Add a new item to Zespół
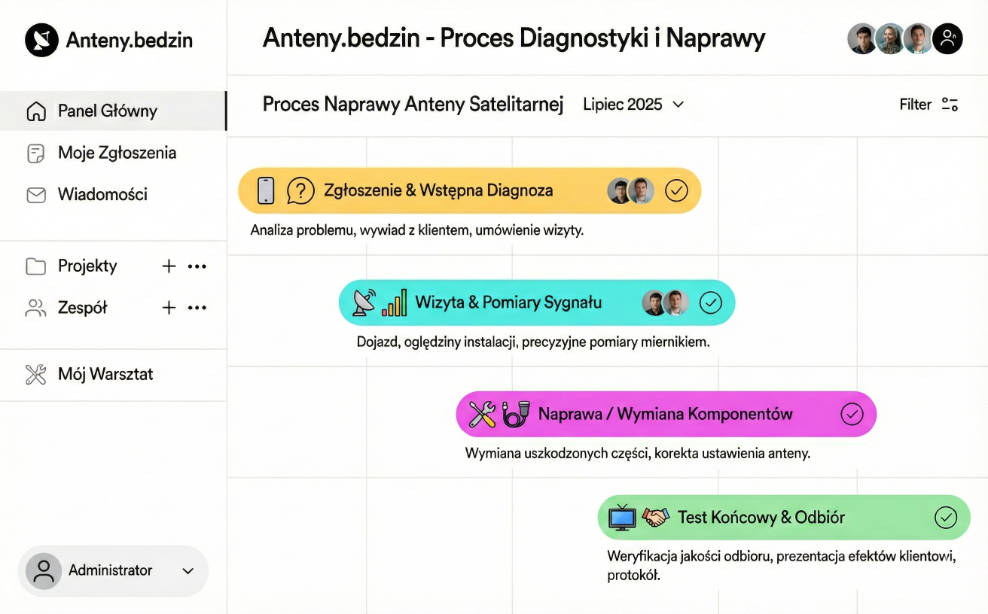Viewport: 988px width, 614px height. 169,308
